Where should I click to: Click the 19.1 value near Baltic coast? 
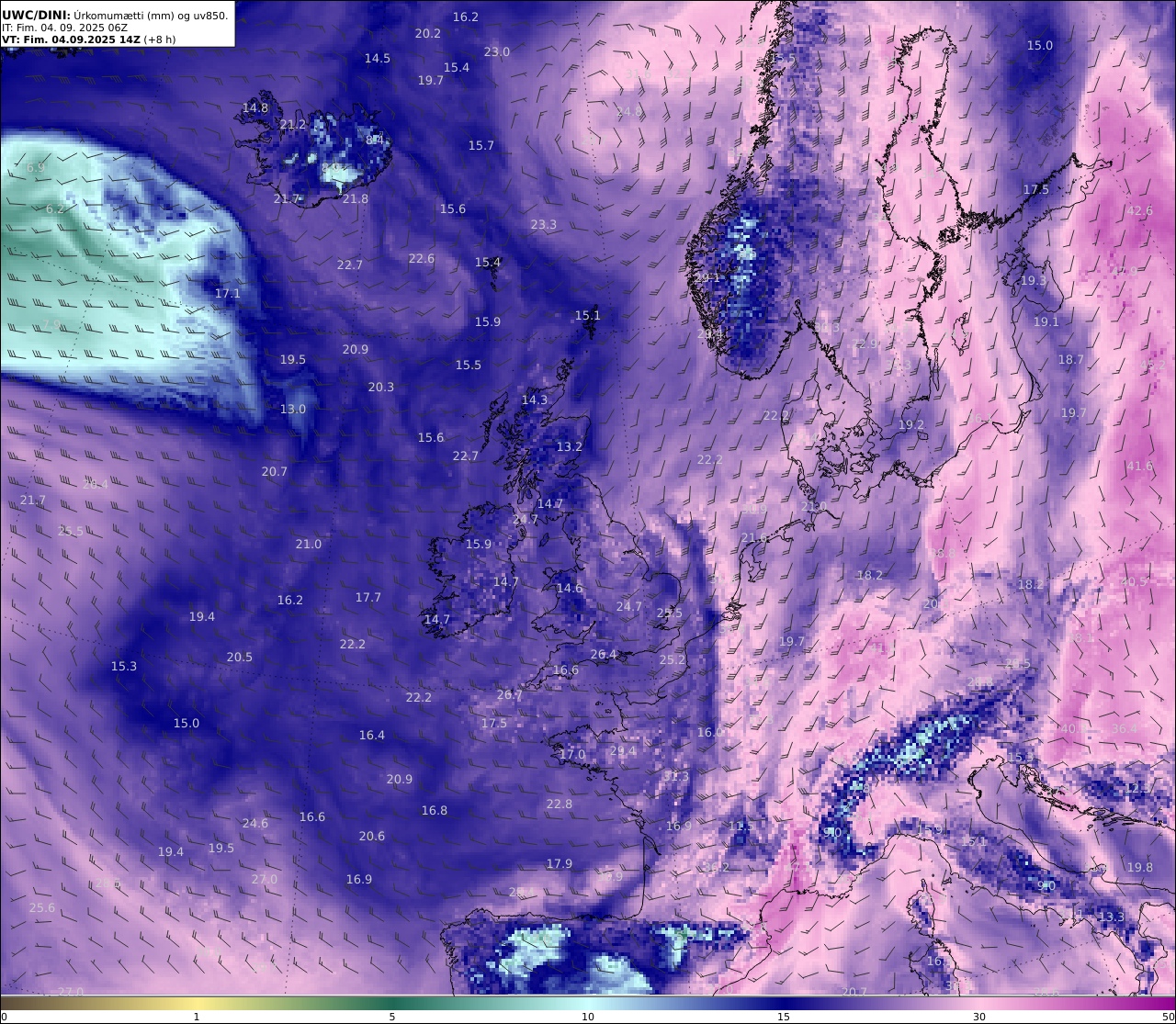click(x=1046, y=321)
